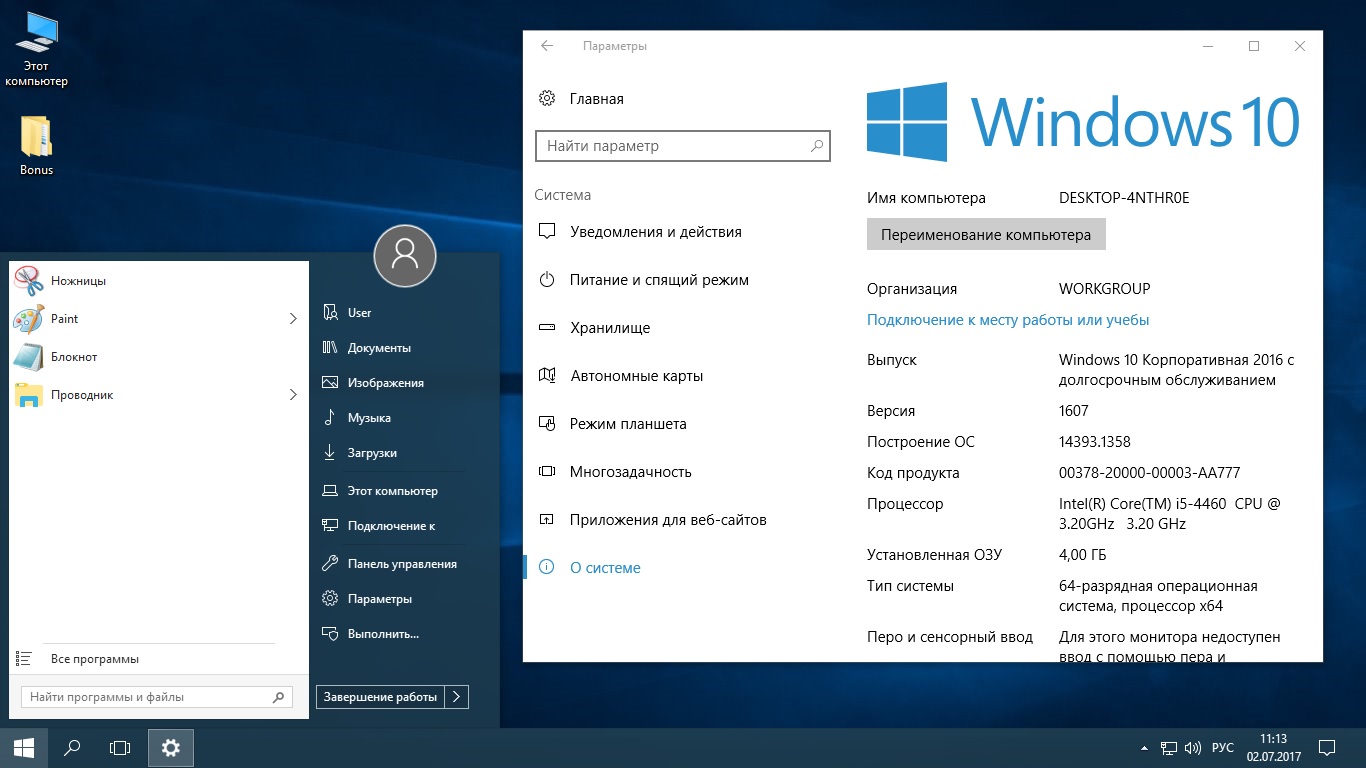Expand the Paint submenu arrow
Screen dimensions: 1366x768
click(293, 319)
